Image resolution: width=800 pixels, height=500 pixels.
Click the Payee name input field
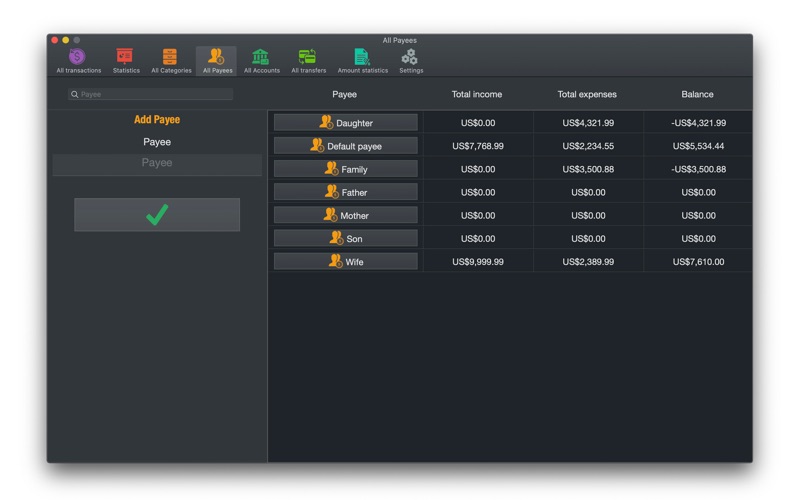coord(157,164)
